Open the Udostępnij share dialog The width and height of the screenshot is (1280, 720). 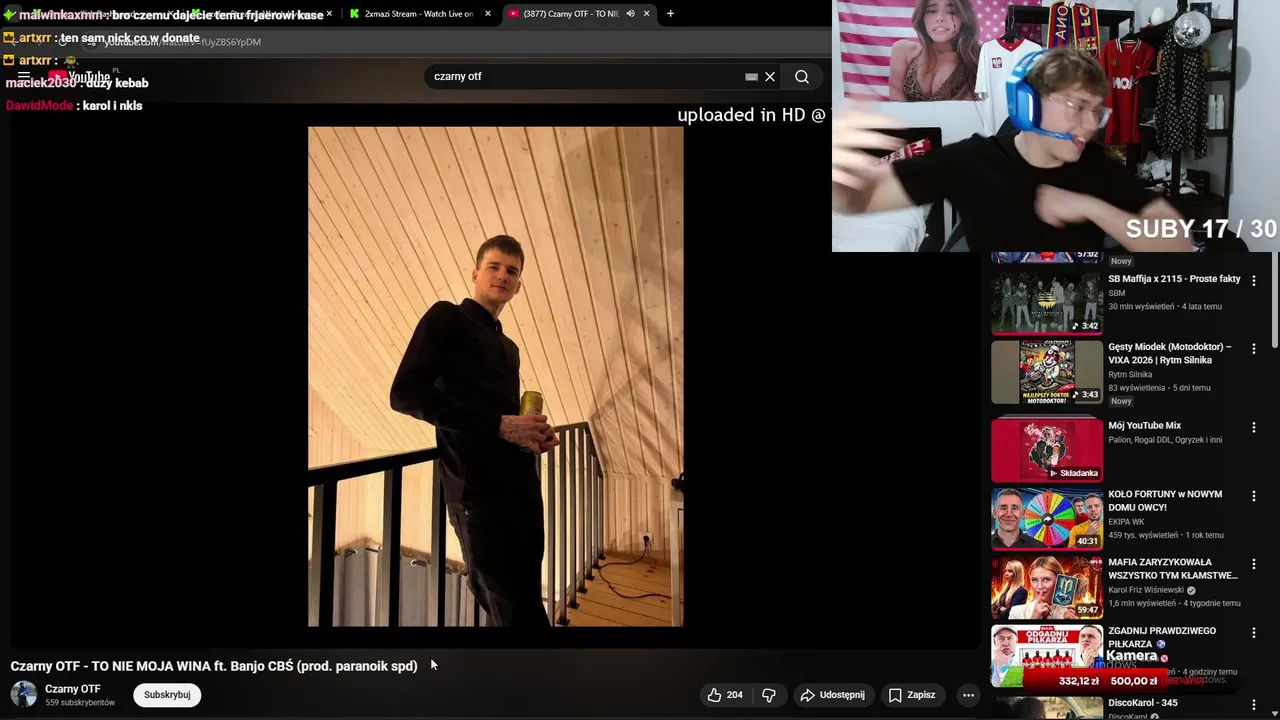(832, 695)
